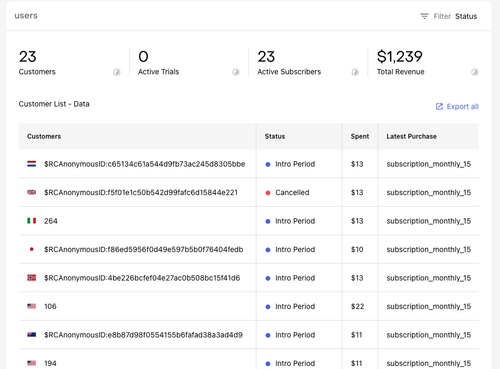Click the Filter label
Viewport: 500px width, 369px height.
(x=442, y=16)
